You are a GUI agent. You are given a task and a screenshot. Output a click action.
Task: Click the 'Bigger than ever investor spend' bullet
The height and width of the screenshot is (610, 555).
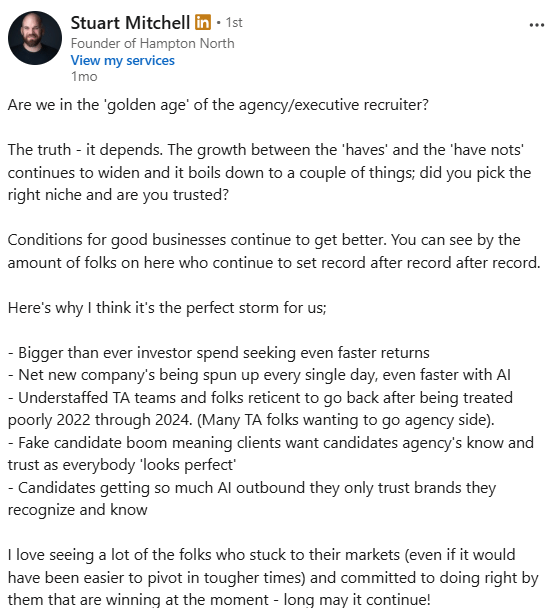[219, 353]
